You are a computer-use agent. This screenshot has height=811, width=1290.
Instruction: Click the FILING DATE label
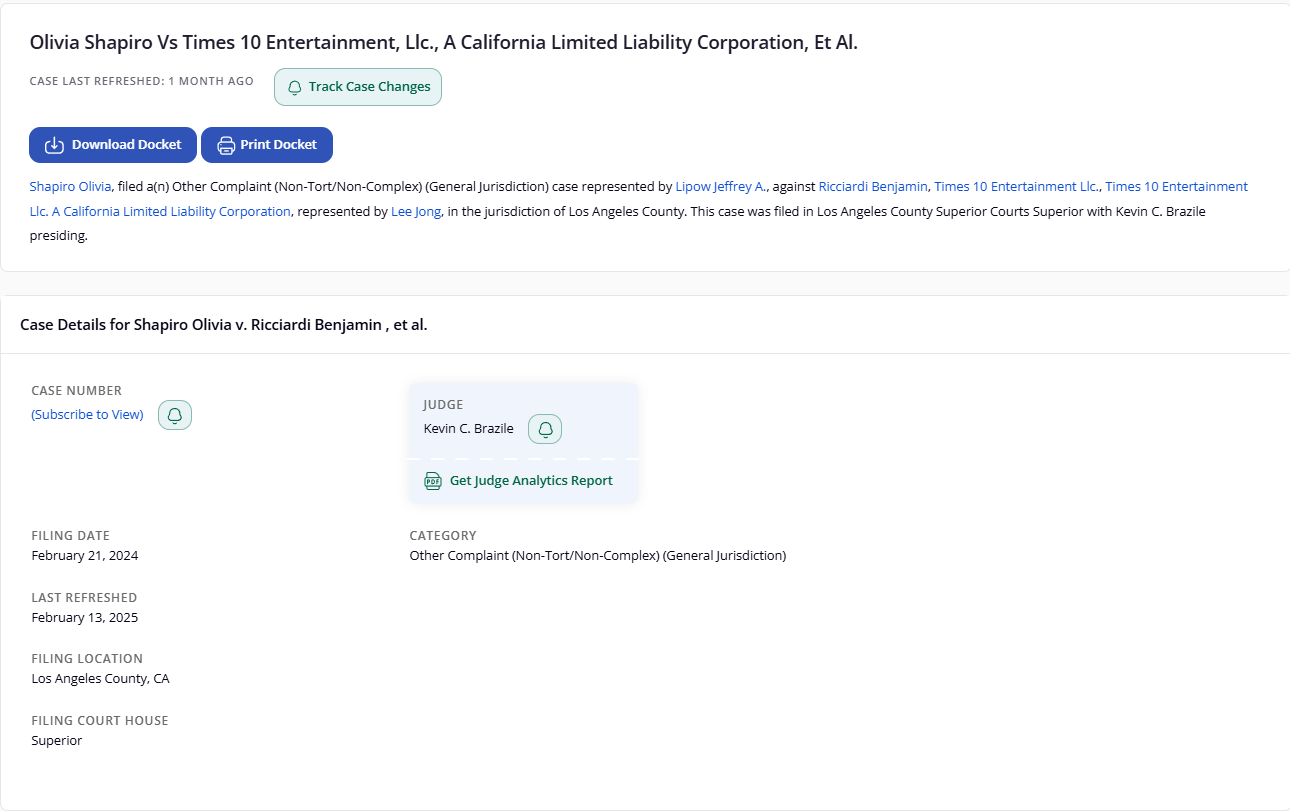(71, 536)
